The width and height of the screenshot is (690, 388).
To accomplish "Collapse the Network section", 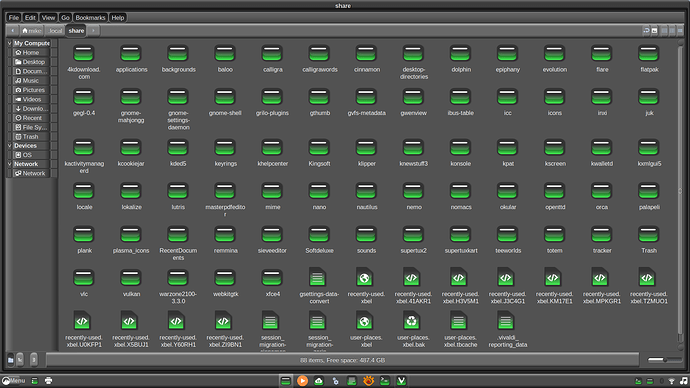I will pos(9,164).
